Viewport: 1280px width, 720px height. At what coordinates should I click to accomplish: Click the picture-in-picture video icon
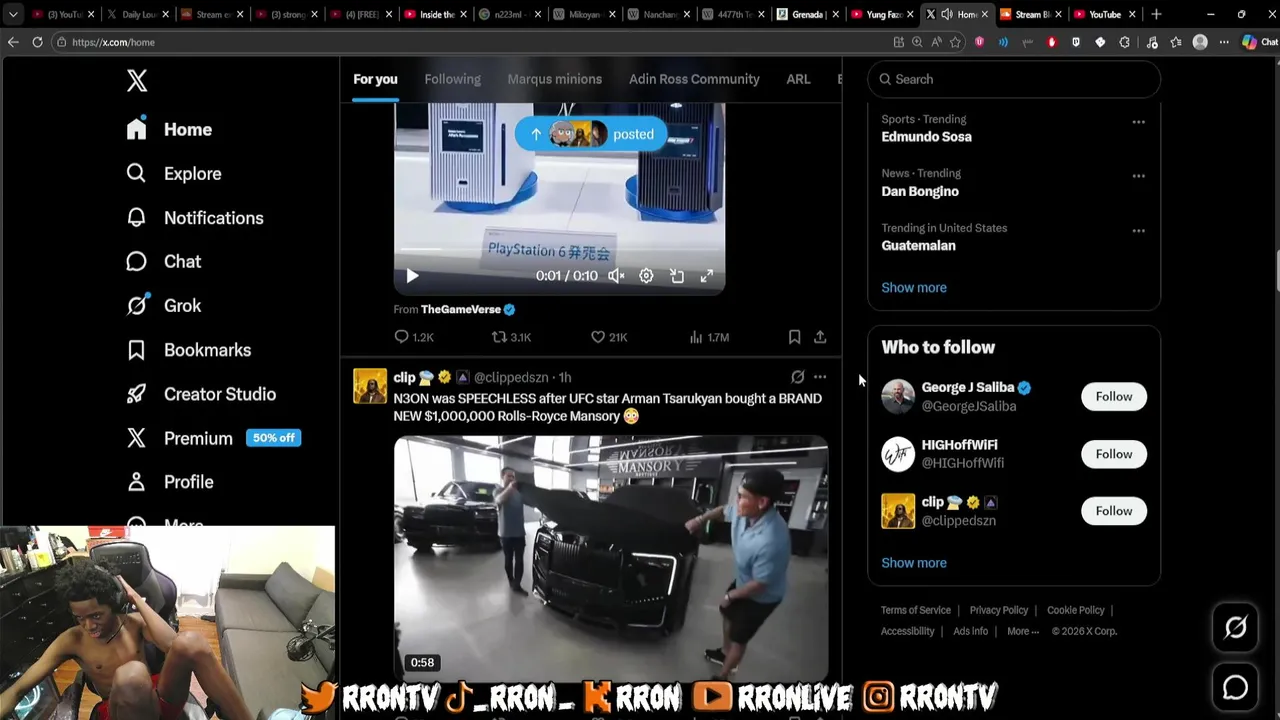point(677,276)
